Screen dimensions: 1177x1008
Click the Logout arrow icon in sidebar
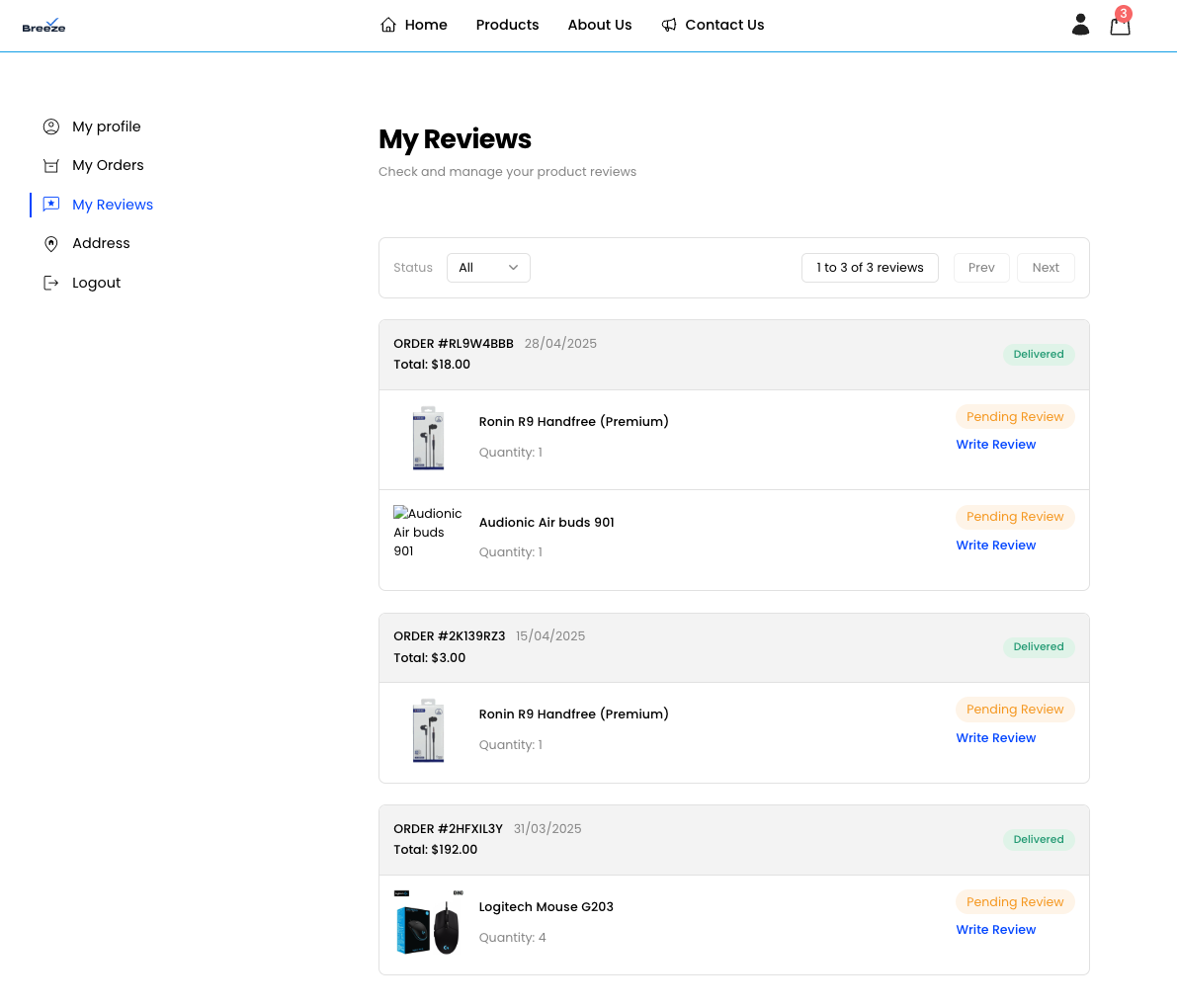point(51,283)
